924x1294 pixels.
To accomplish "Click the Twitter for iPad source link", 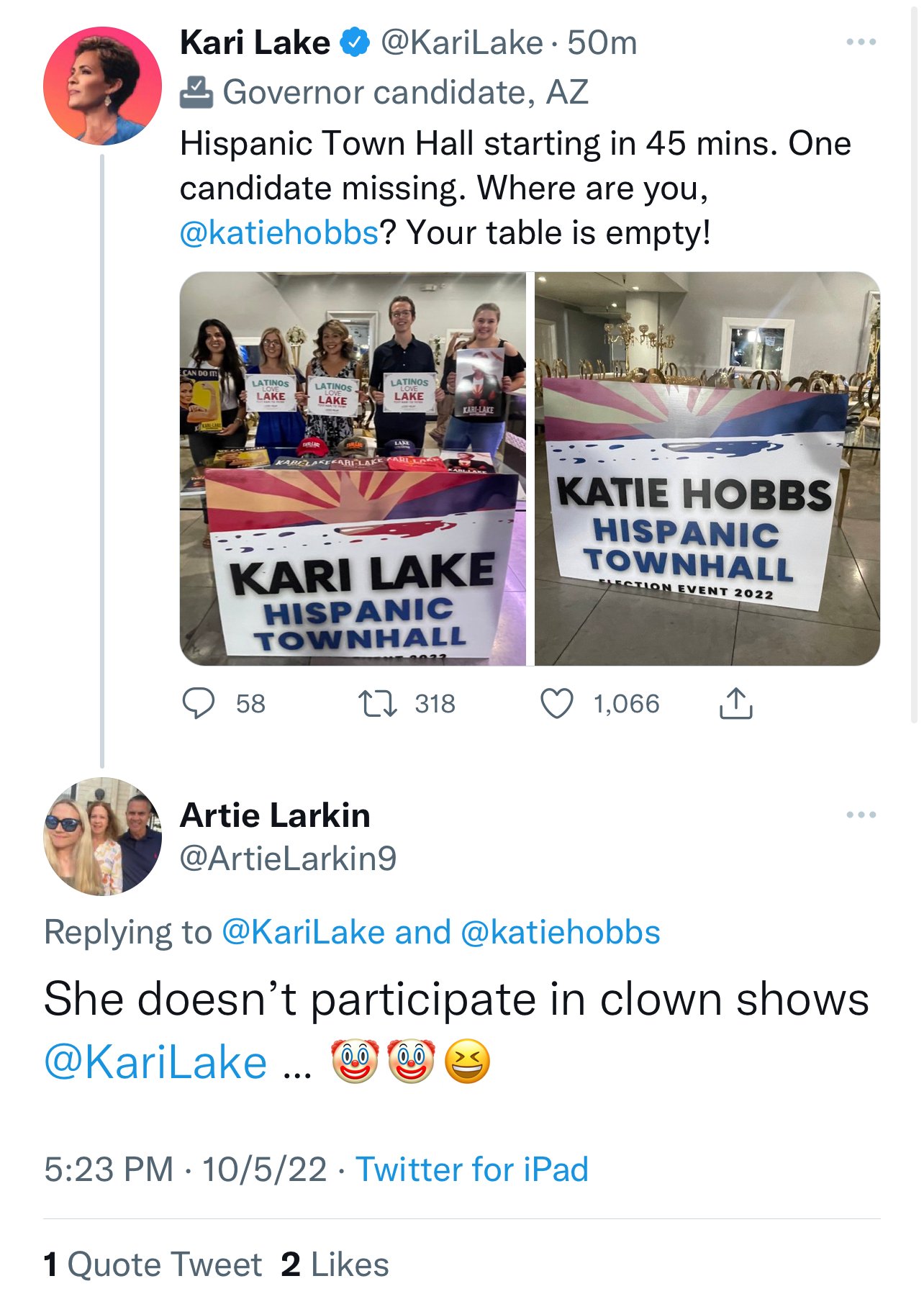I will [x=472, y=1169].
